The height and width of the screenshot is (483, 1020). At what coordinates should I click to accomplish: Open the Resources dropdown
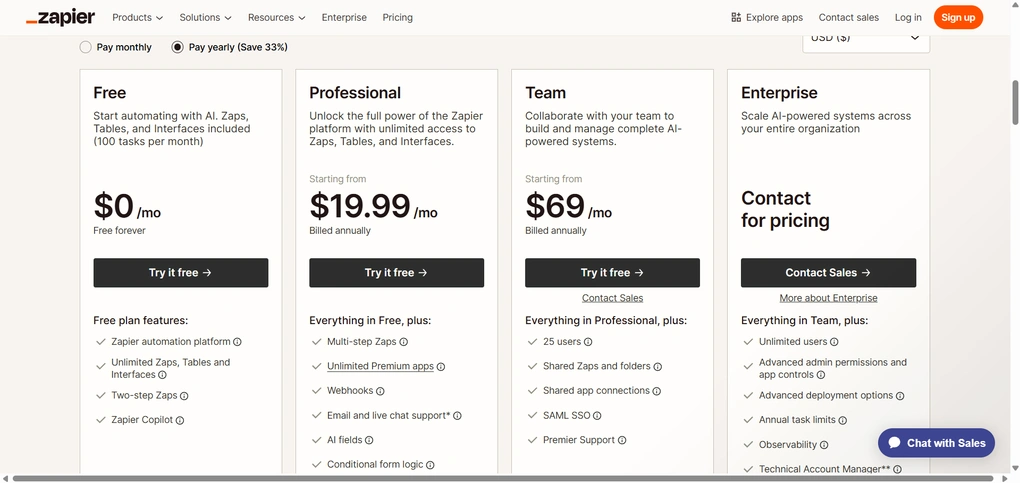point(276,18)
